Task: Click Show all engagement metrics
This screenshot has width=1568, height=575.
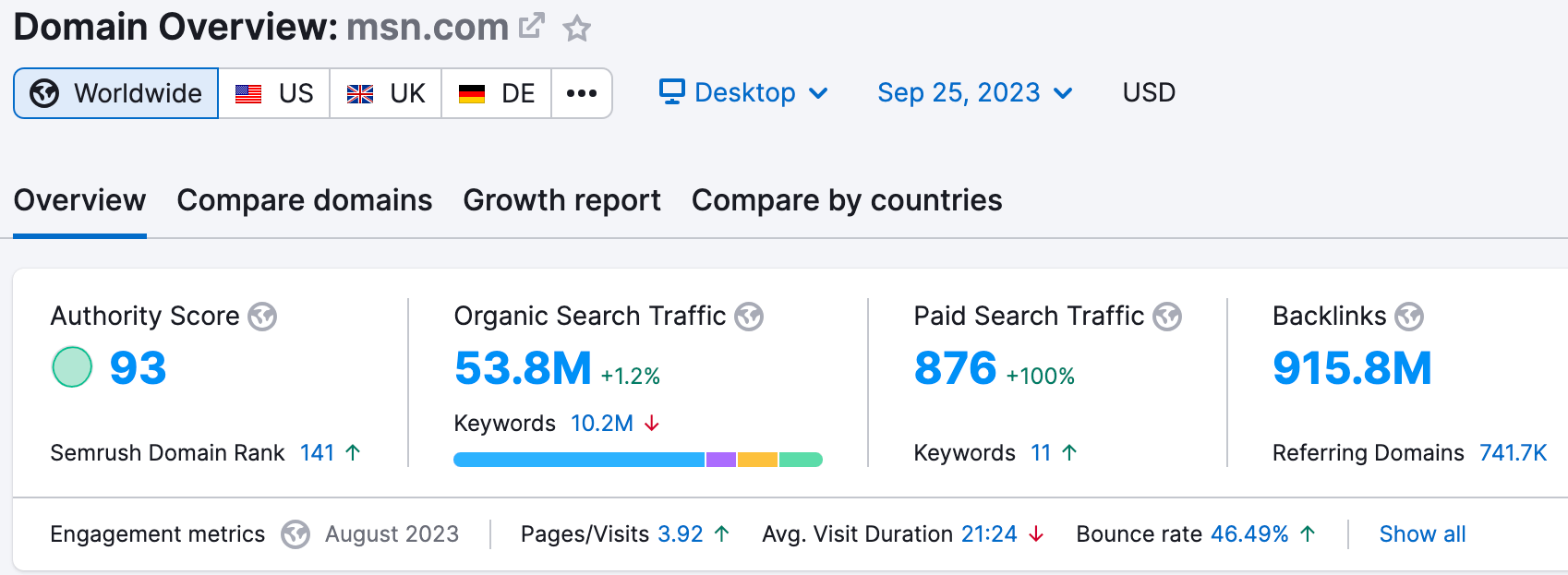Action: 1422,534
